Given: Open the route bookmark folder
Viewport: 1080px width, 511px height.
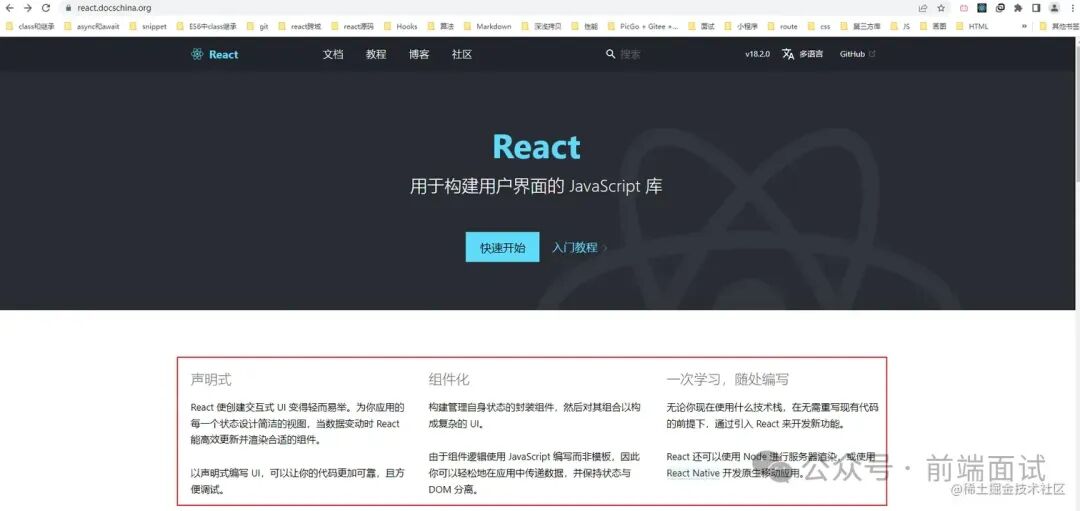Looking at the screenshot, I should (x=782, y=26).
